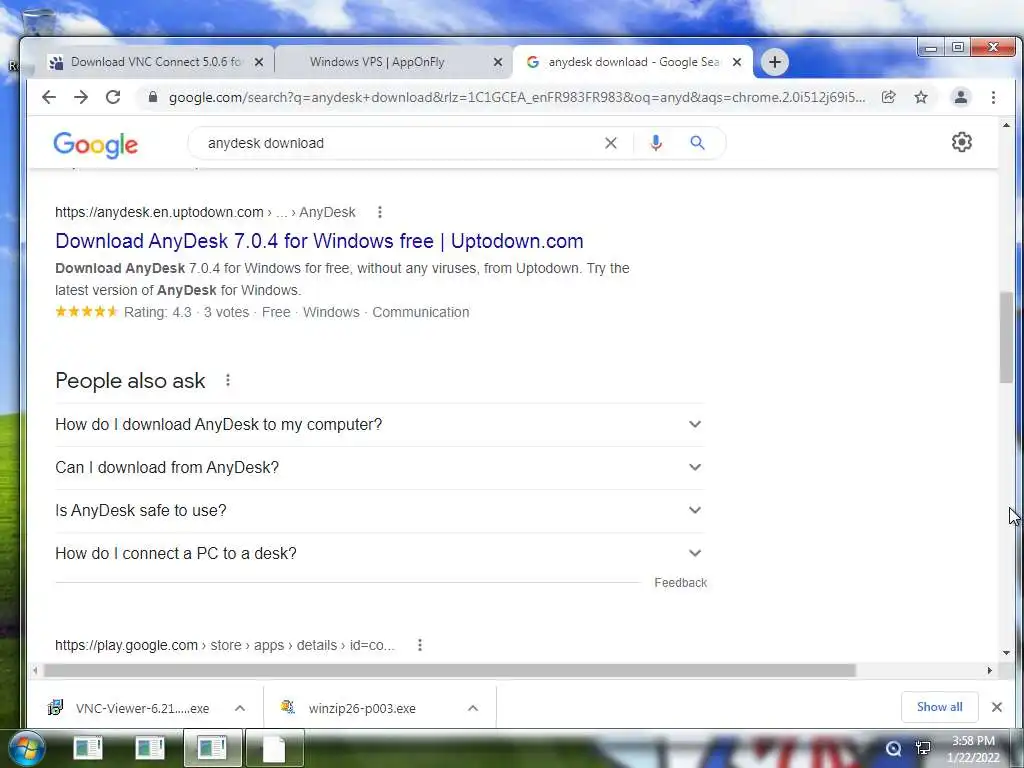This screenshot has width=1024, height=768.
Task: Open the winzip26-p003.exe download
Action: click(x=362, y=709)
